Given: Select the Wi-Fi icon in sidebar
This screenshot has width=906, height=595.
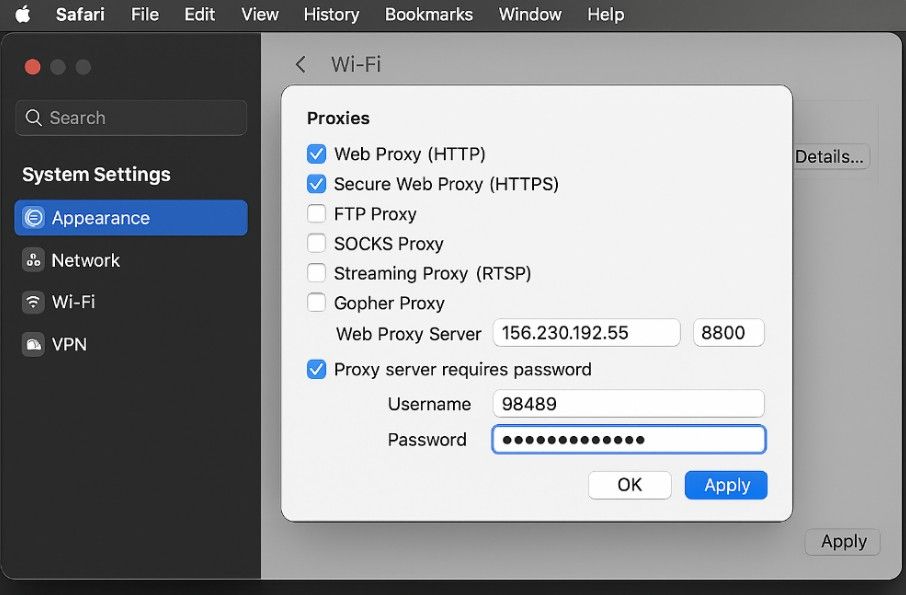Looking at the screenshot, I should tap(34, 302).
